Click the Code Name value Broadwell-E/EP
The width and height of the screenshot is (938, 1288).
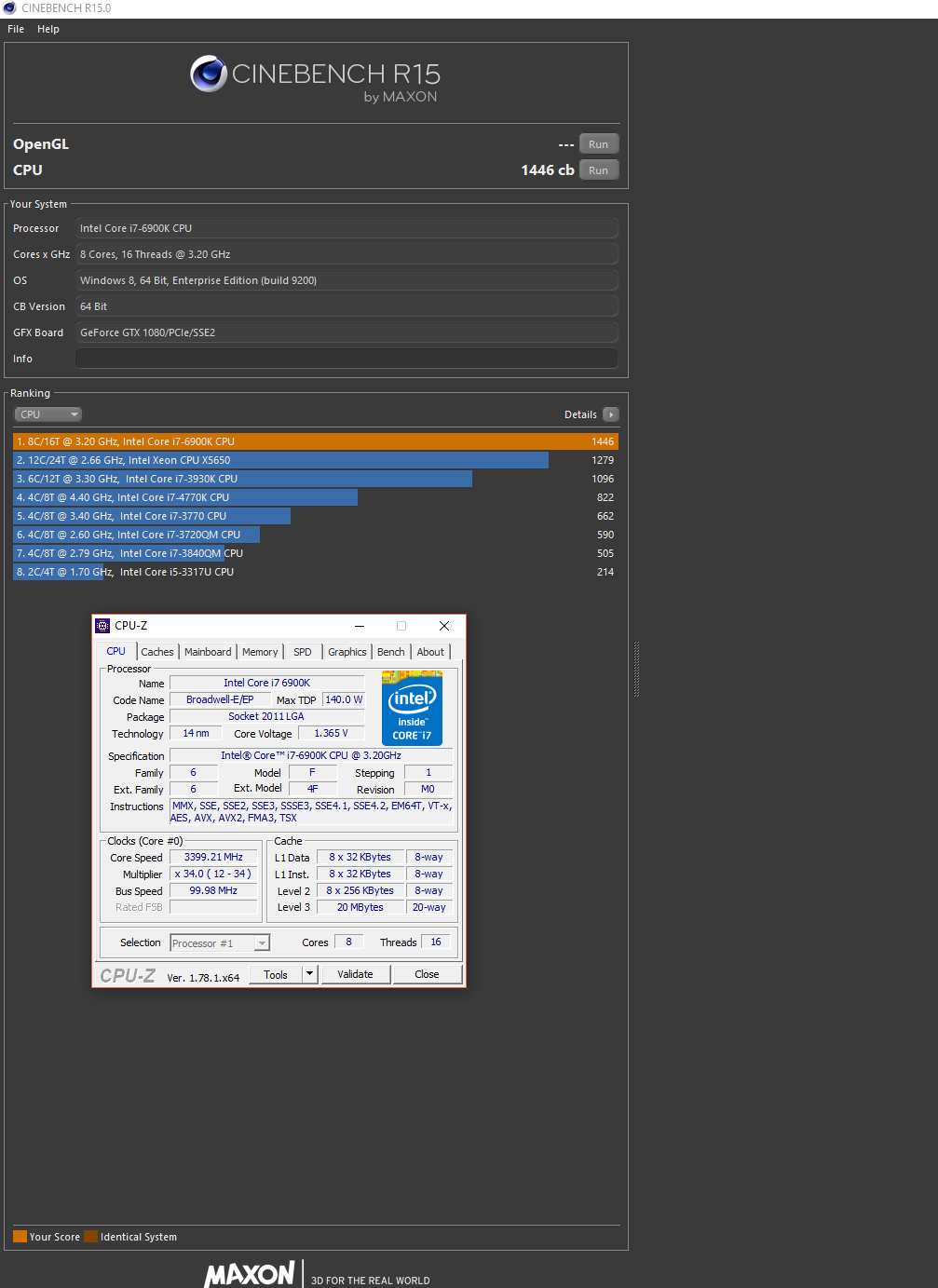coord(220,699)
